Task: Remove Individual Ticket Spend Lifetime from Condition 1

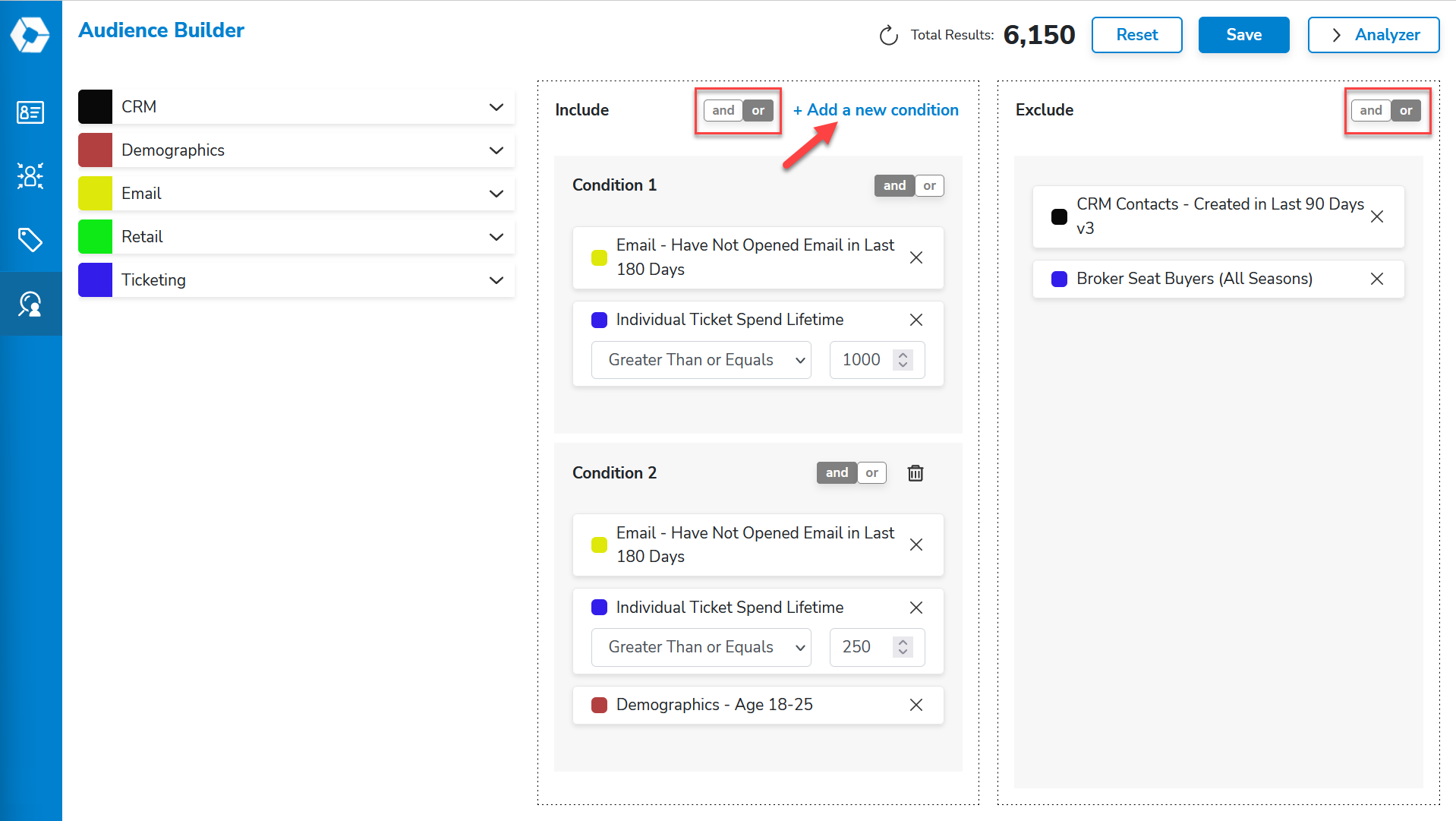Action: 916,320
